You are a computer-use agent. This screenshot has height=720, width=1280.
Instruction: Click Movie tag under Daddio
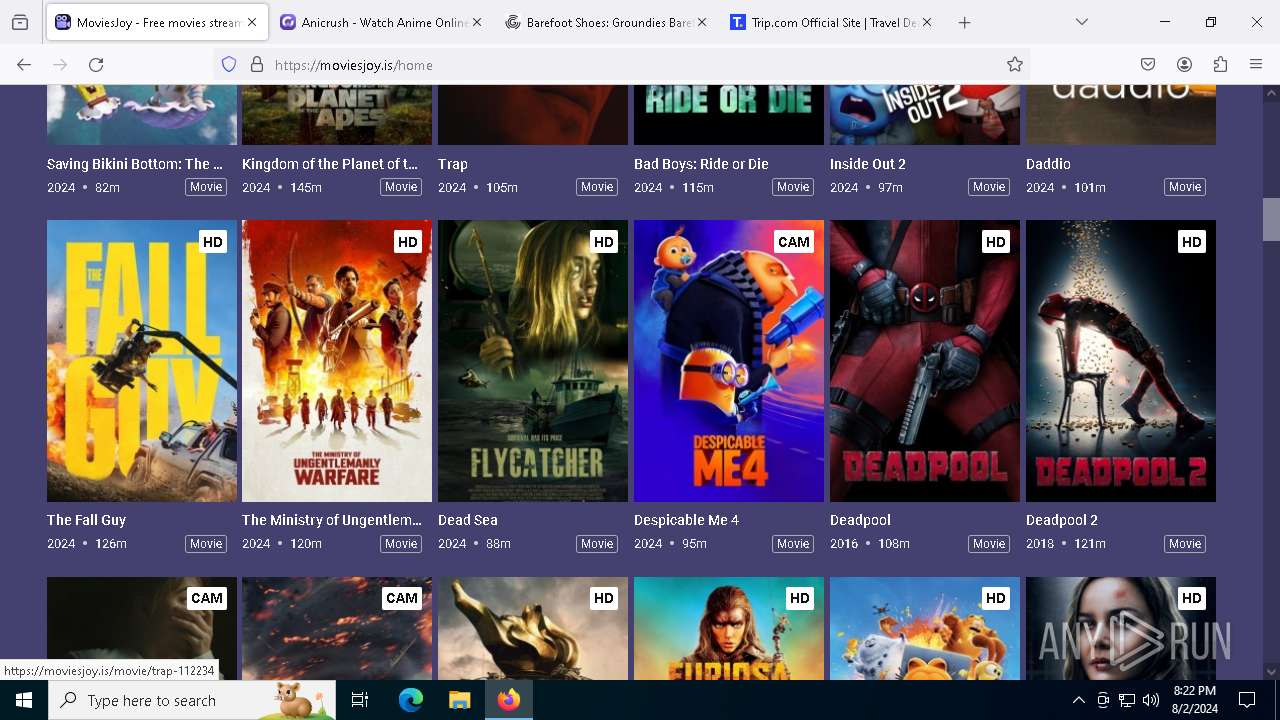(x=1185, y=187)
